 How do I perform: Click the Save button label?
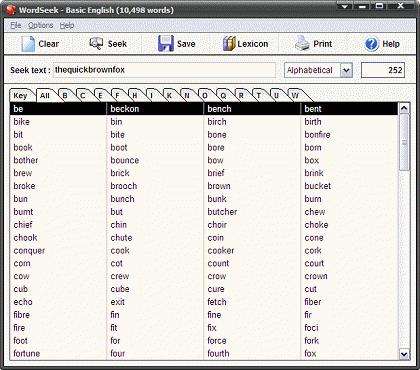point(186,44)
